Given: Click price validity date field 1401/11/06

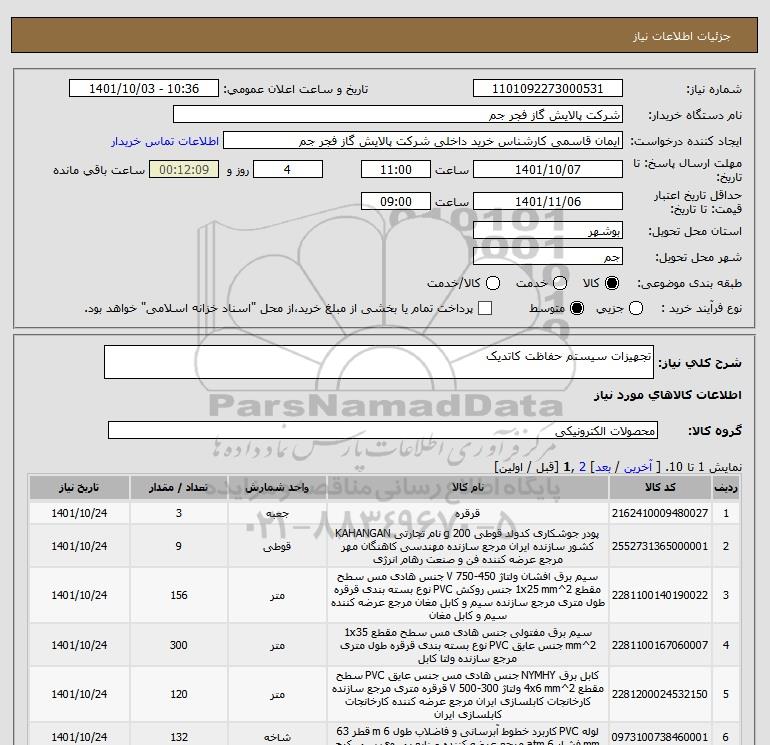Looking at the screenshot, I should tap(548, 201).
